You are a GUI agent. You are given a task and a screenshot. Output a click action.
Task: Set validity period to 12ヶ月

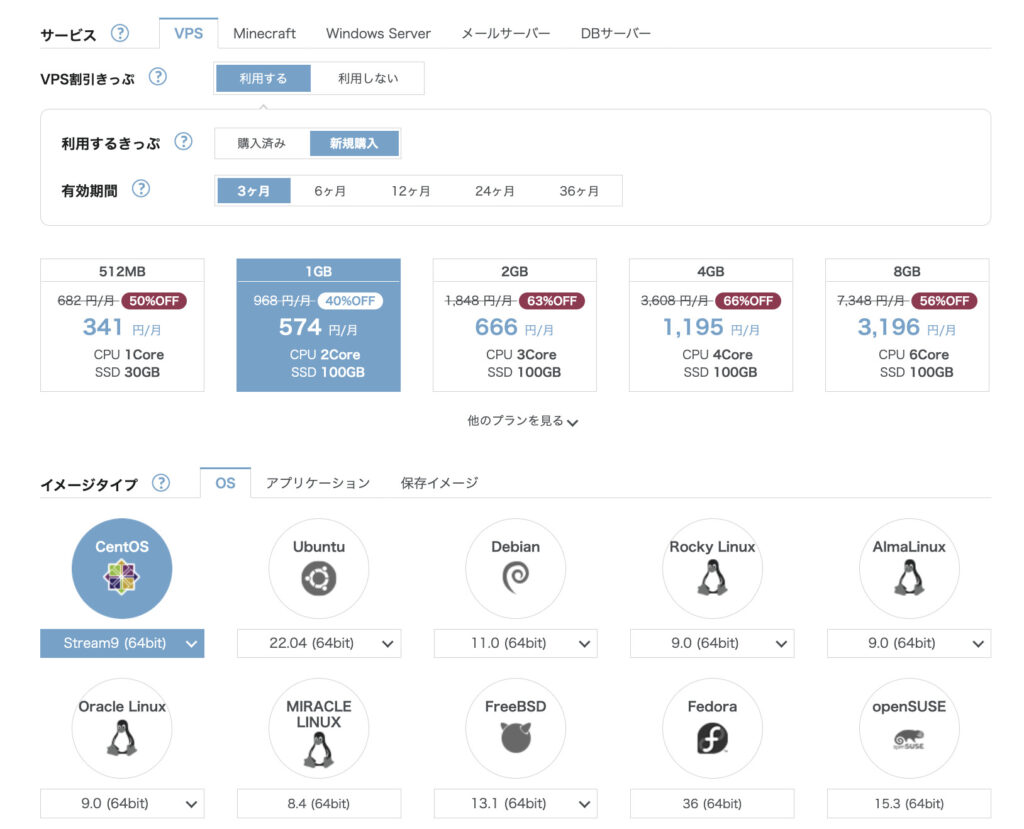coord(411,191)
